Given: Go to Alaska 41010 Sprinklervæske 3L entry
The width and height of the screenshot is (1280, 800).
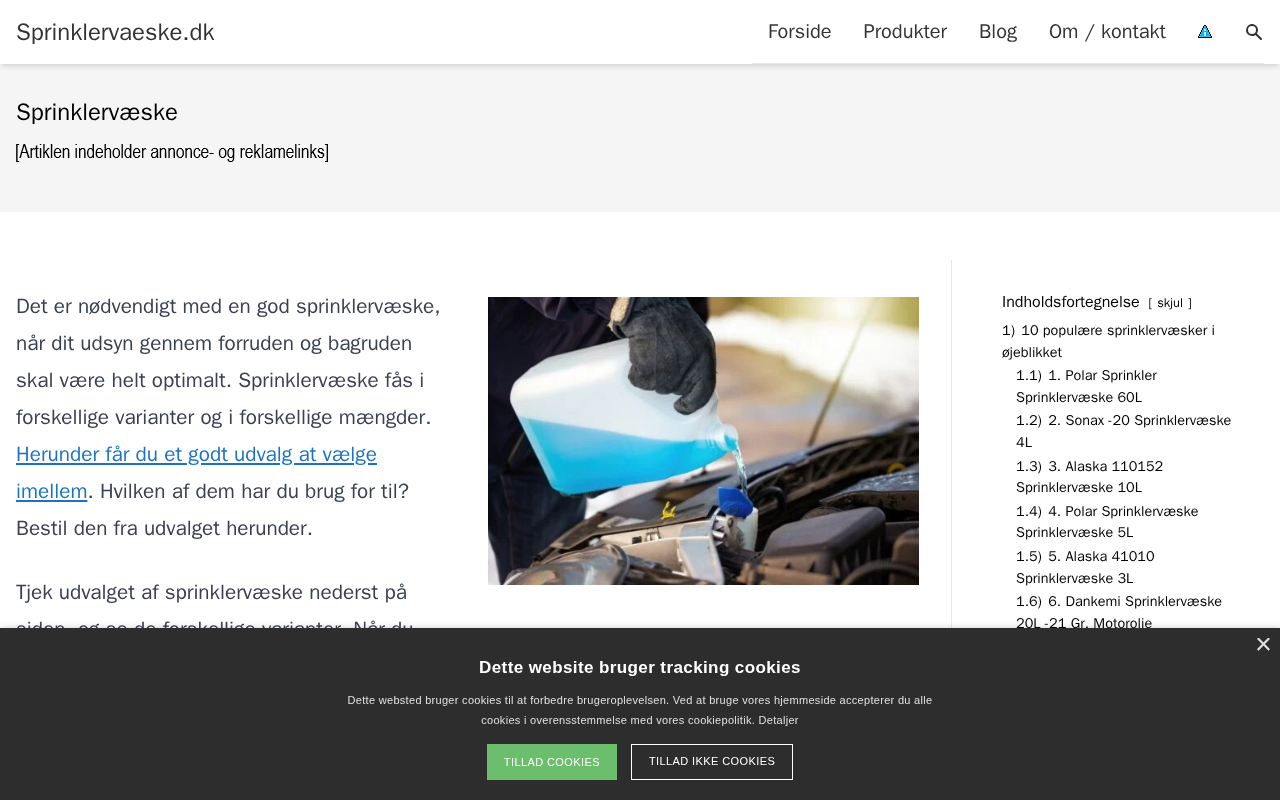Looking at the screenshot, I should 1085,567.
